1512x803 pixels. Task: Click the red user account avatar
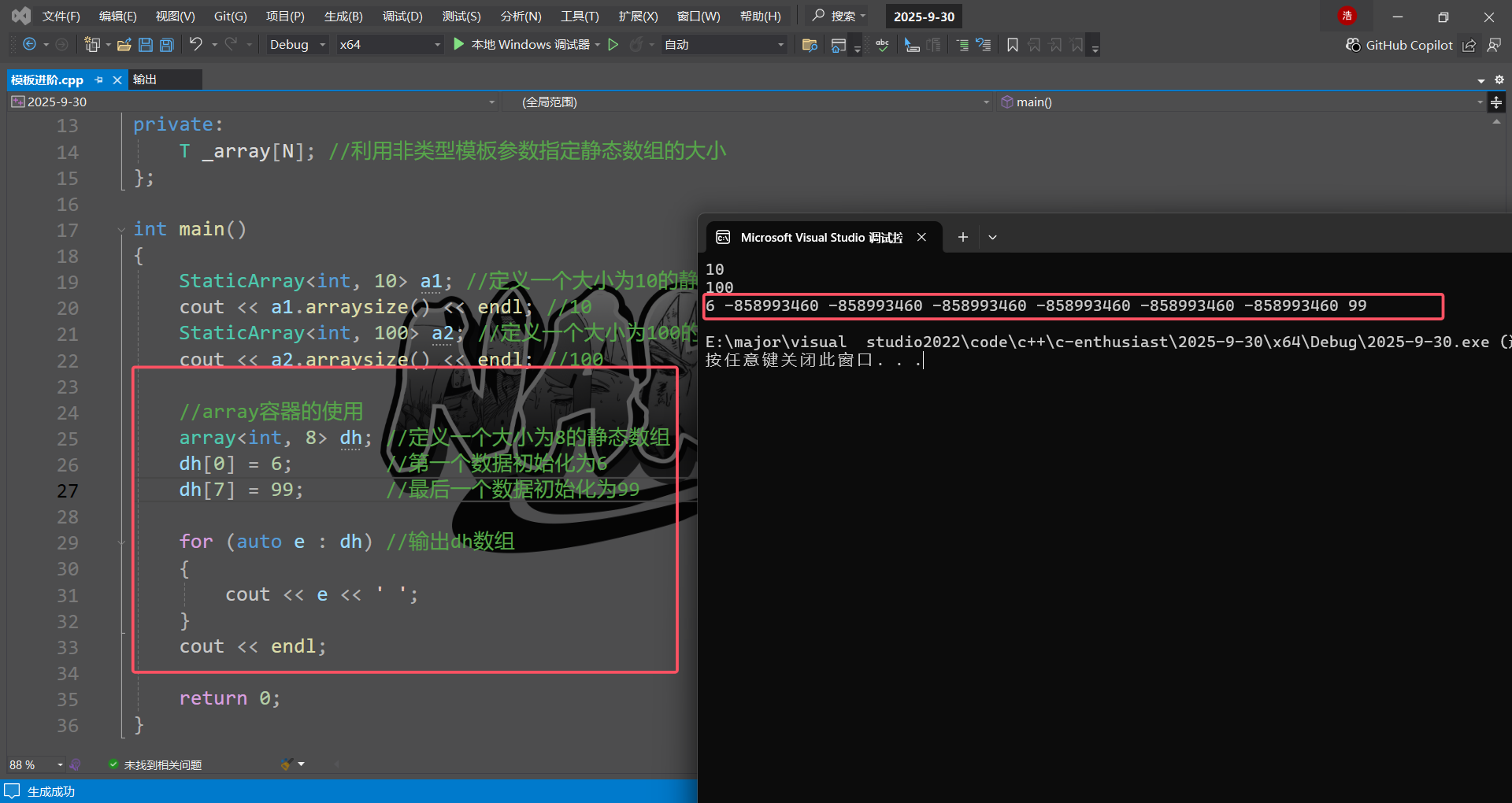point(1347,16)
